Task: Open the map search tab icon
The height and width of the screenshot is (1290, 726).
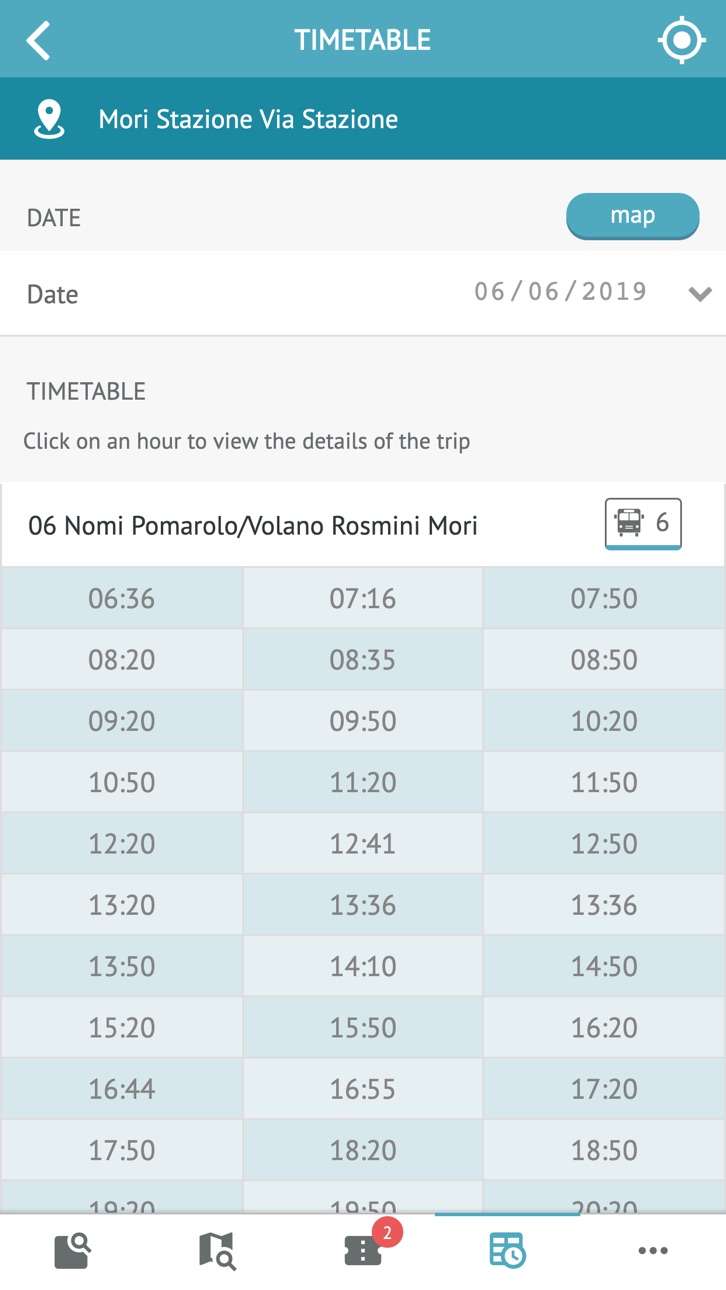Action: point(217,1250)
